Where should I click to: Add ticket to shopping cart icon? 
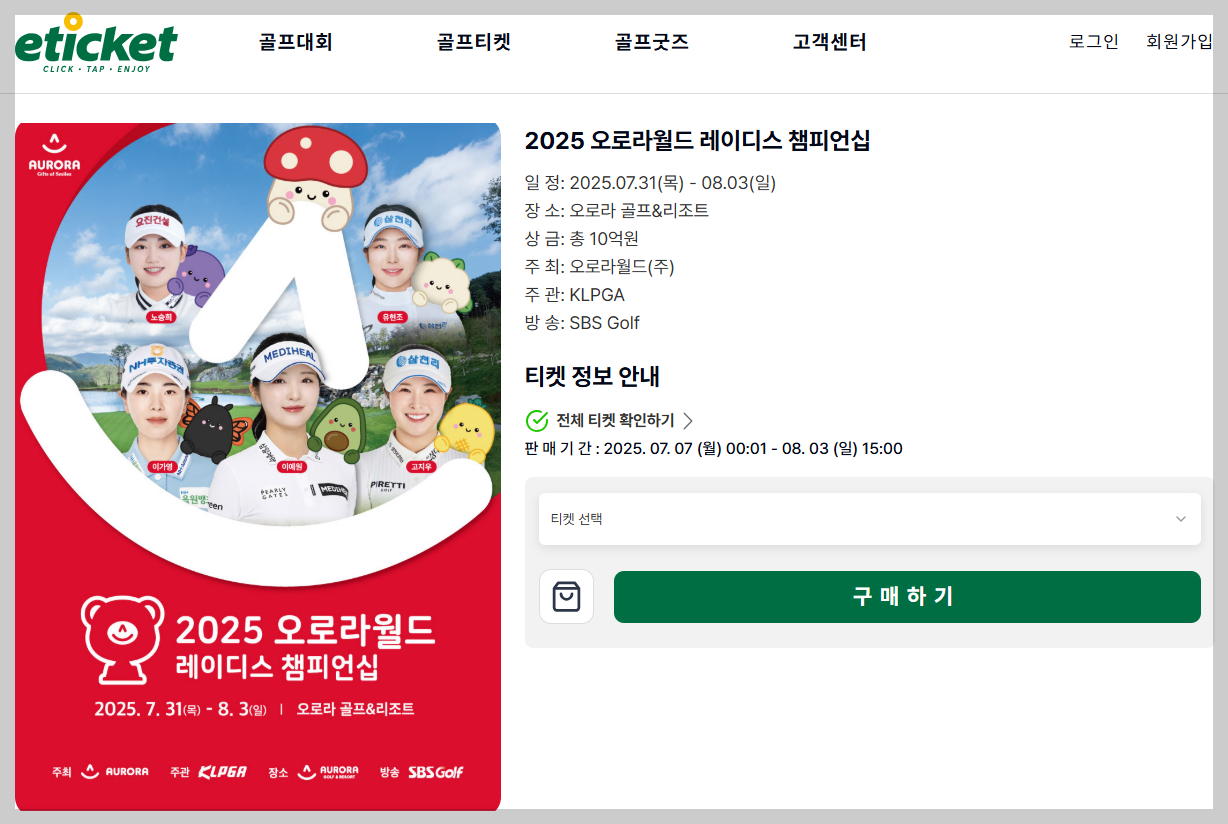566,597
